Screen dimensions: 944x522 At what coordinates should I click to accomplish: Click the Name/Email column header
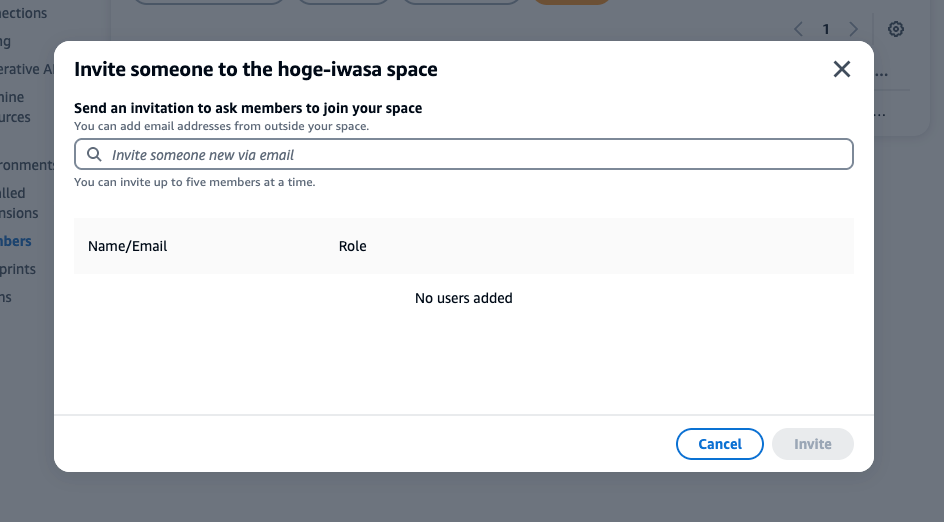click(x=127, y=246)
